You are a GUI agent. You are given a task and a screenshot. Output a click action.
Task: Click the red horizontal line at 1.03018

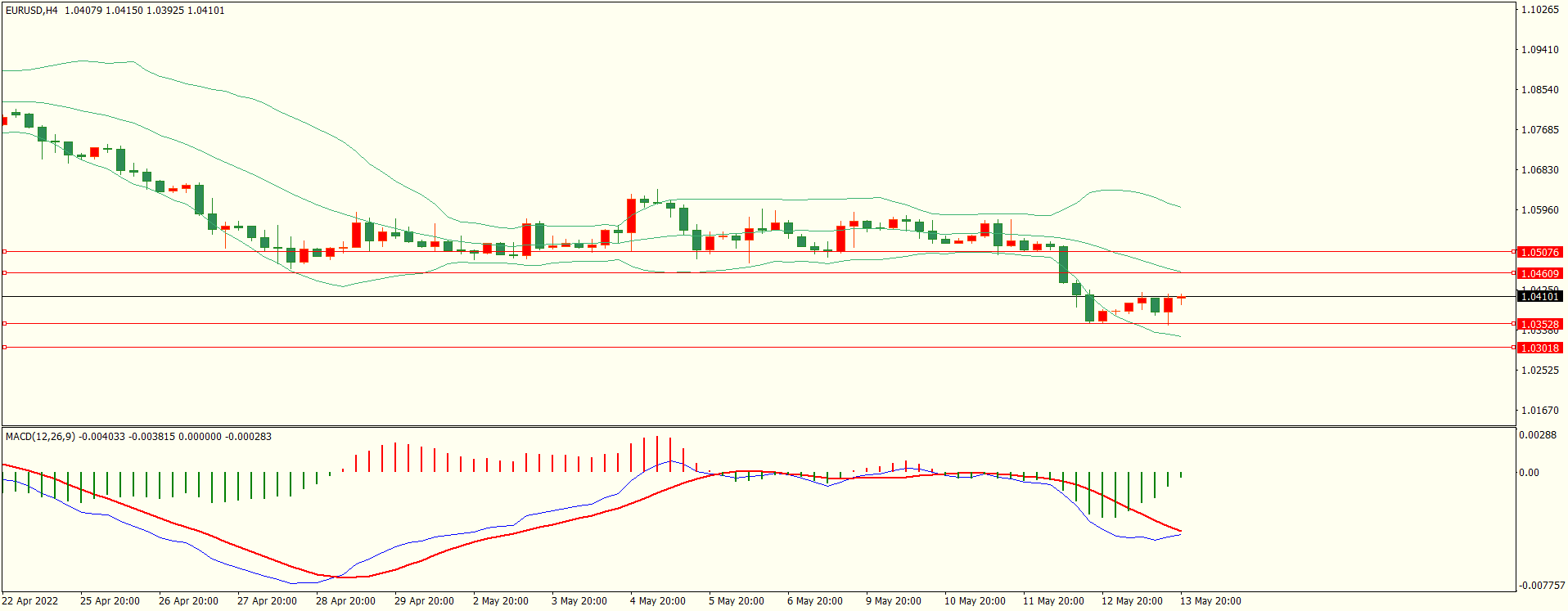pyautogui.click(x=758, y=348)
